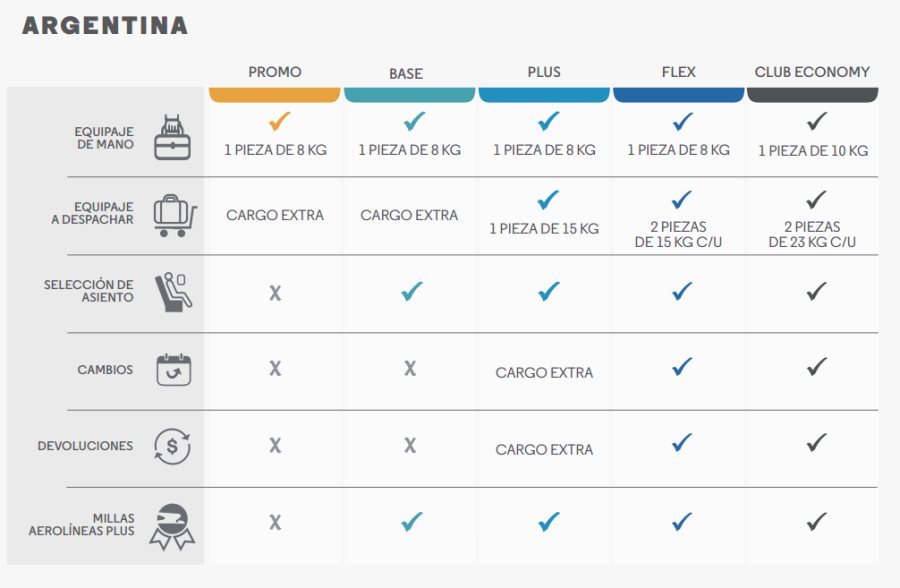This screenshot has width=900, height=588.
Task: Select the PROMO fare column header
Action: (274, 72)
